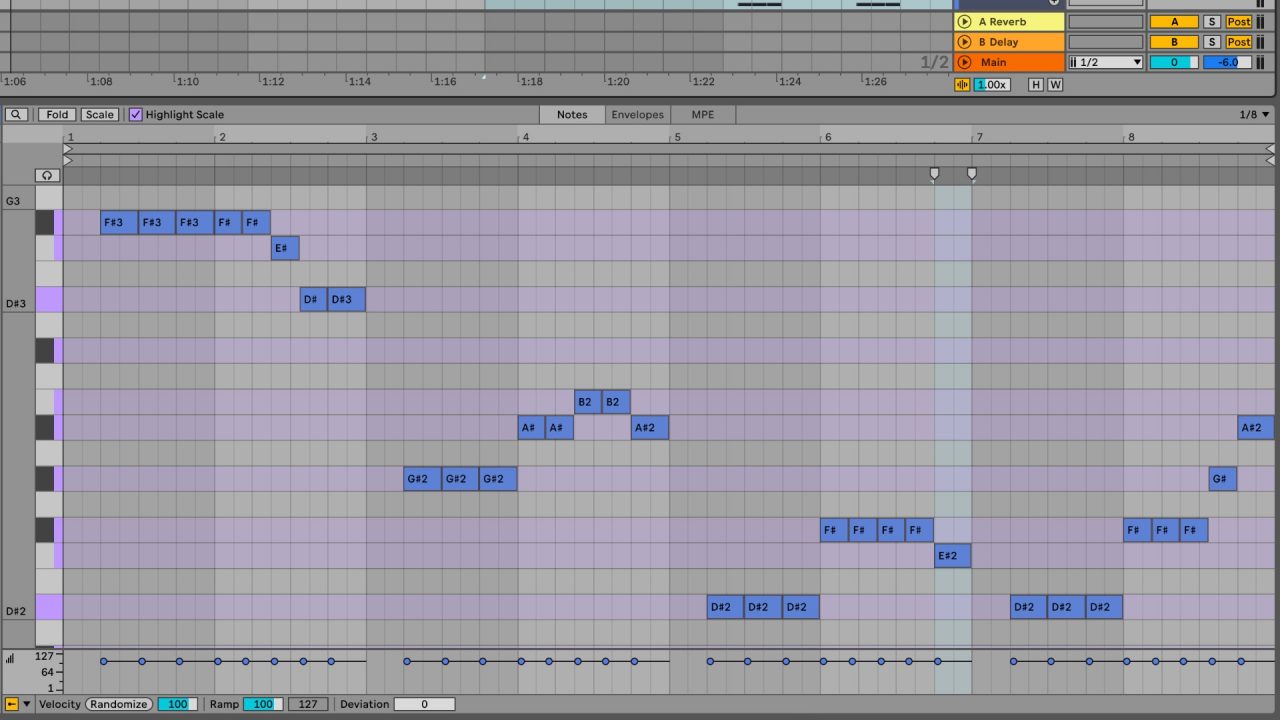Switch to the MPE tab
The image size is (1280, 720).
click(x=703, y=114)
